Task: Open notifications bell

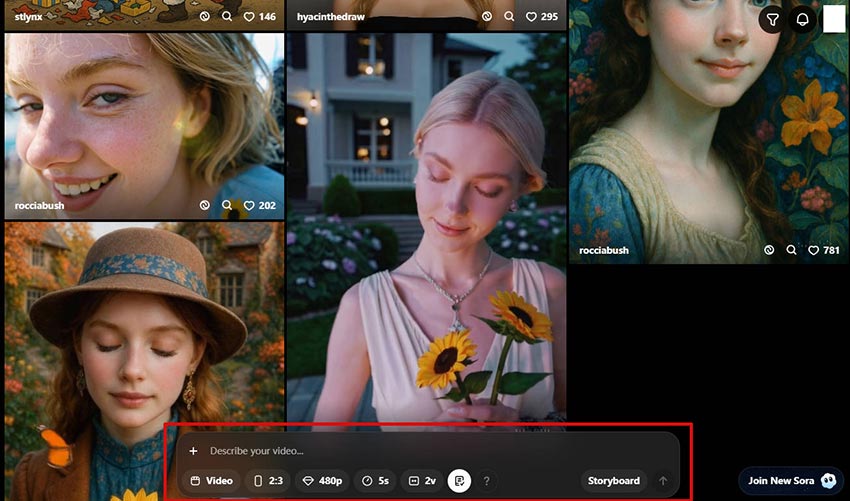Action: (x=802, y=19)
